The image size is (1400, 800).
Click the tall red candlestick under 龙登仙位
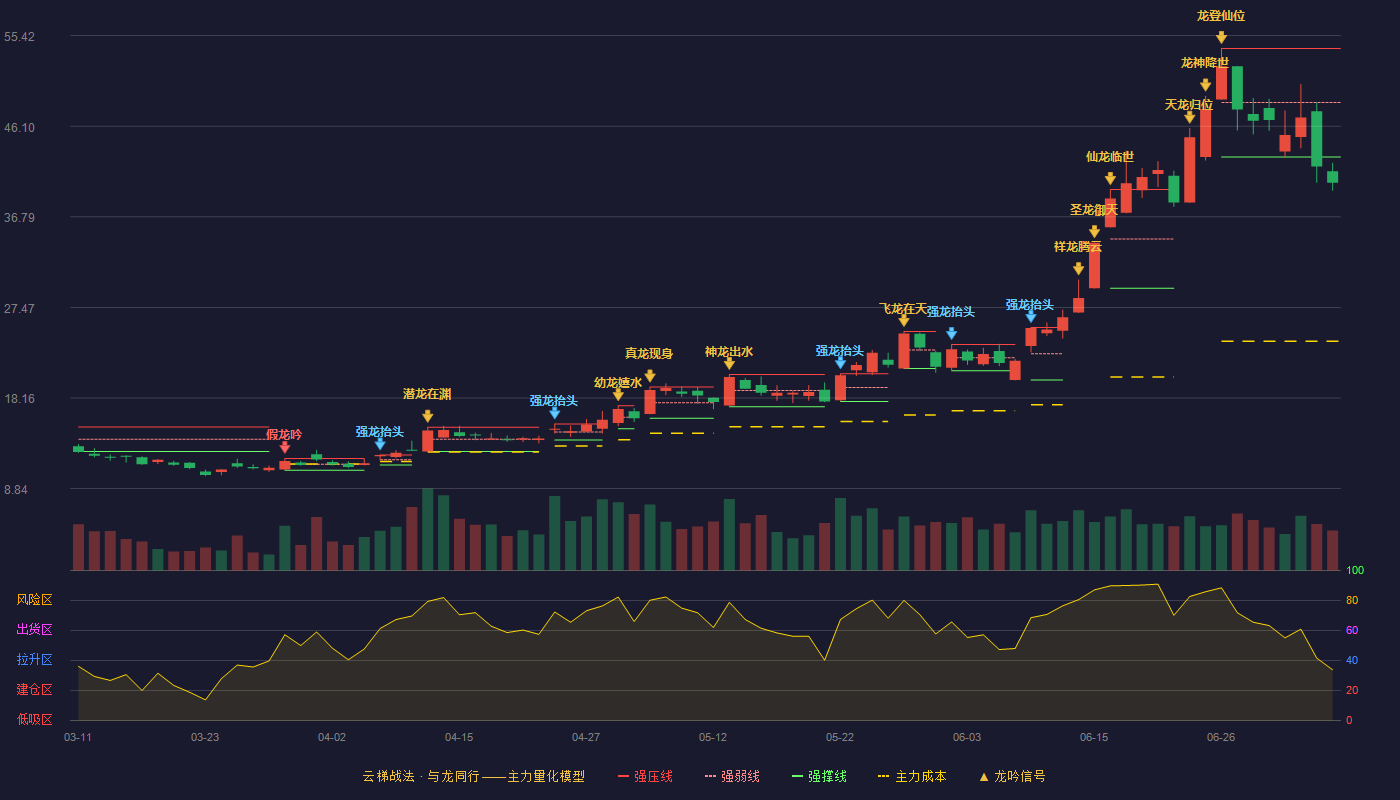pyautogui.click(x=1221, y=82)
